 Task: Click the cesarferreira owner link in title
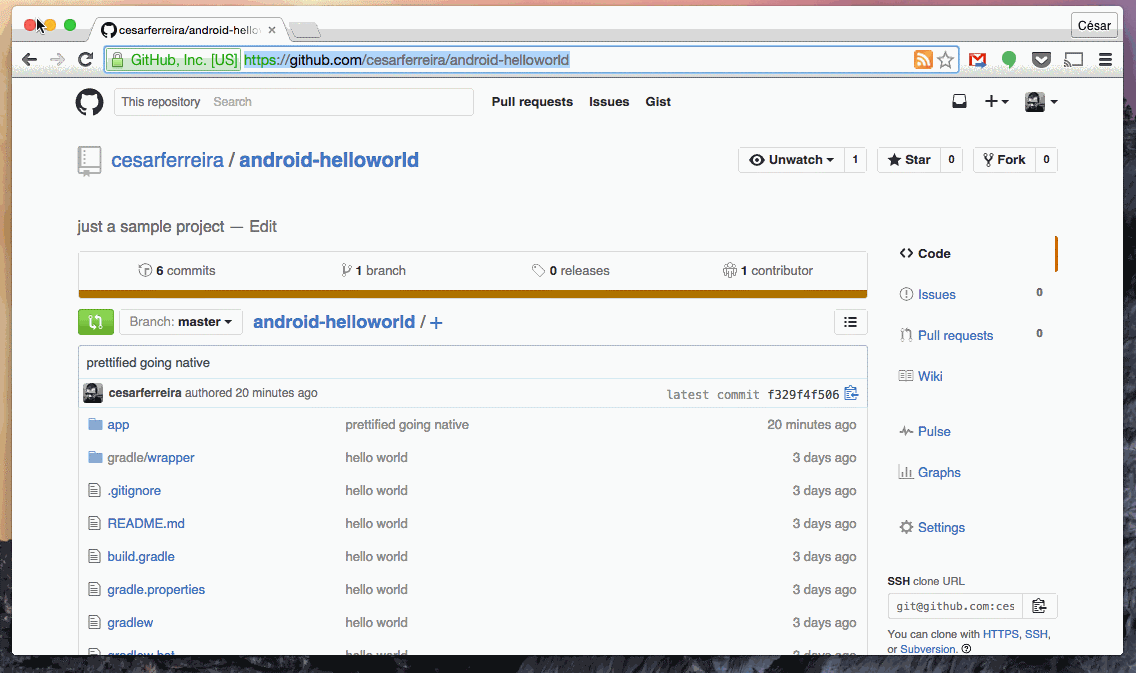click(x=167, y=160)
